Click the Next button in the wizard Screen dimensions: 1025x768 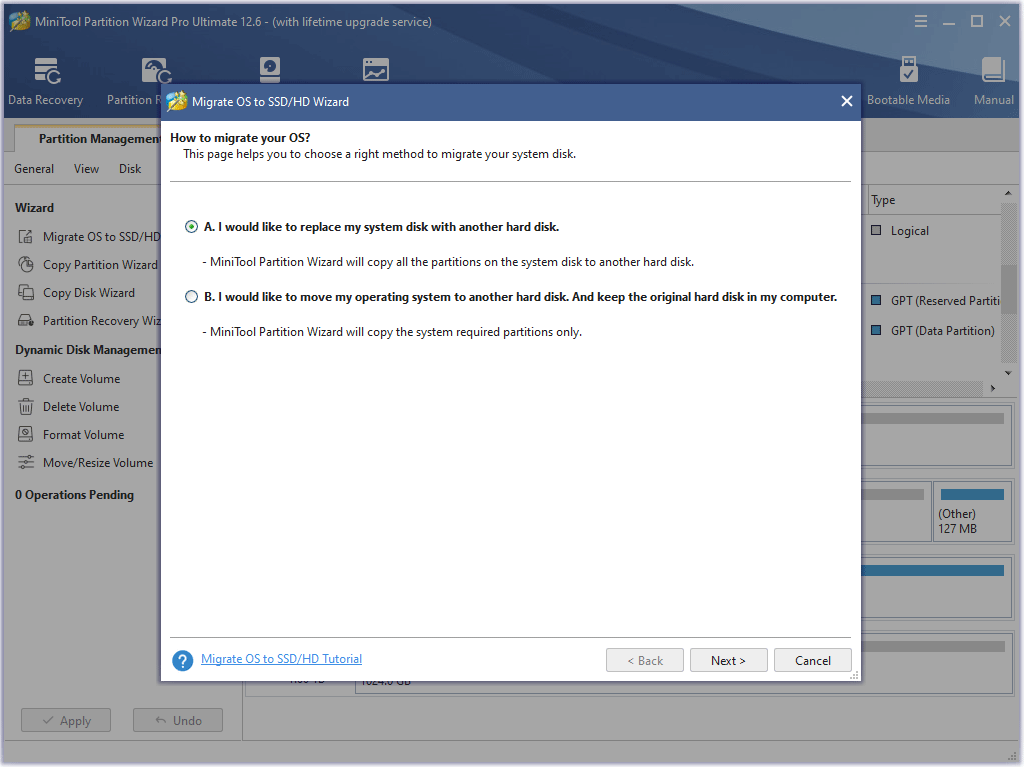tap(728, 660)
